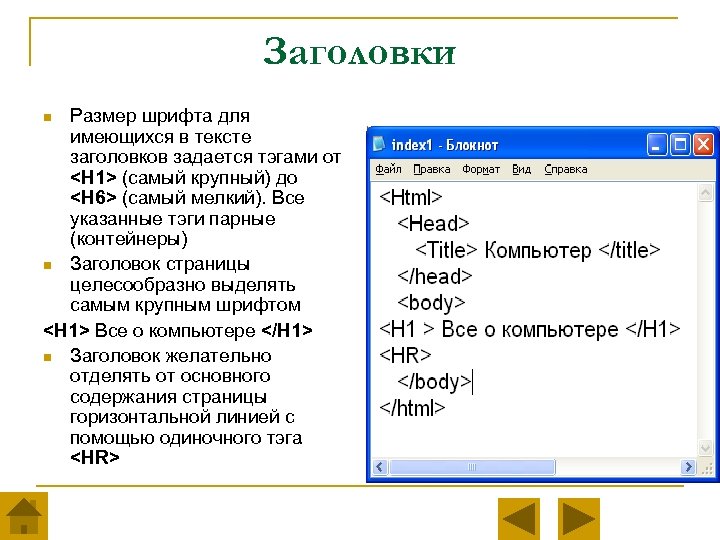Image resolution: width=720 pixels, height=540 pixels.
Task: Click the vertical scrollbar up arrow
Action: pyautogui.click(x=705, y=193)
